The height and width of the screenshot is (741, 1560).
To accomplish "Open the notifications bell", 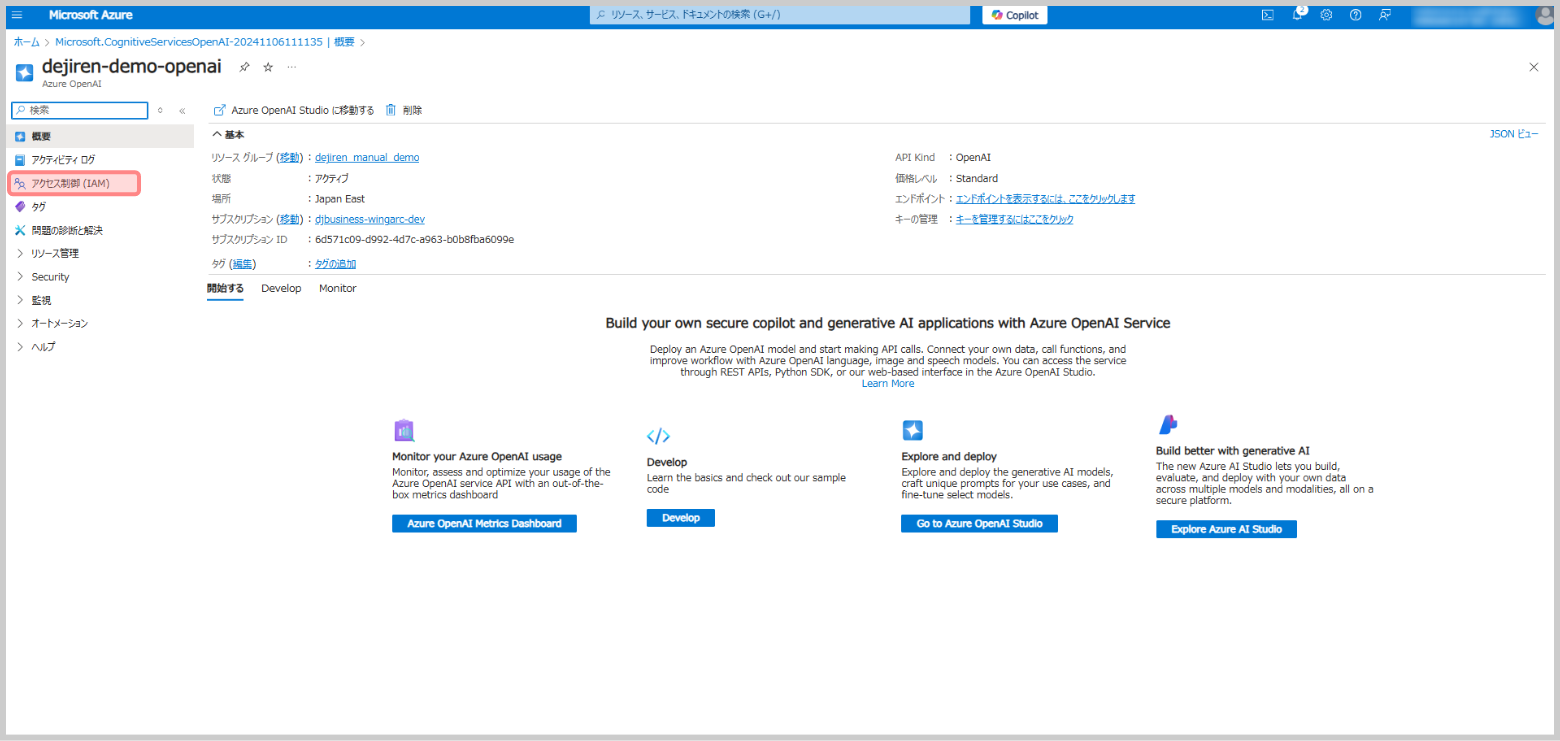I will tap(1297, 15).
